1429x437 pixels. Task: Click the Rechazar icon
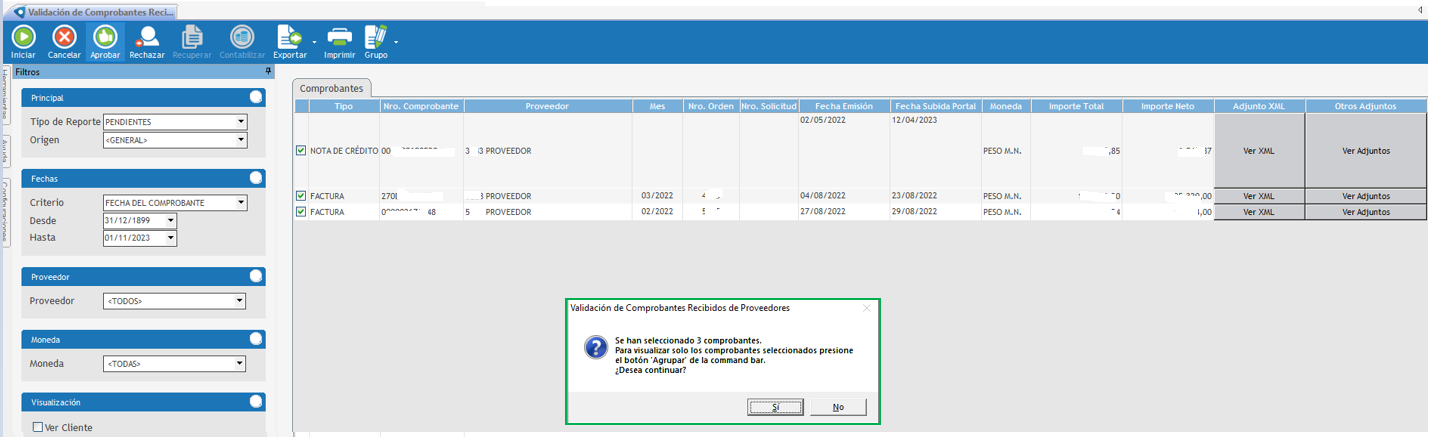(x=147, y=37)
